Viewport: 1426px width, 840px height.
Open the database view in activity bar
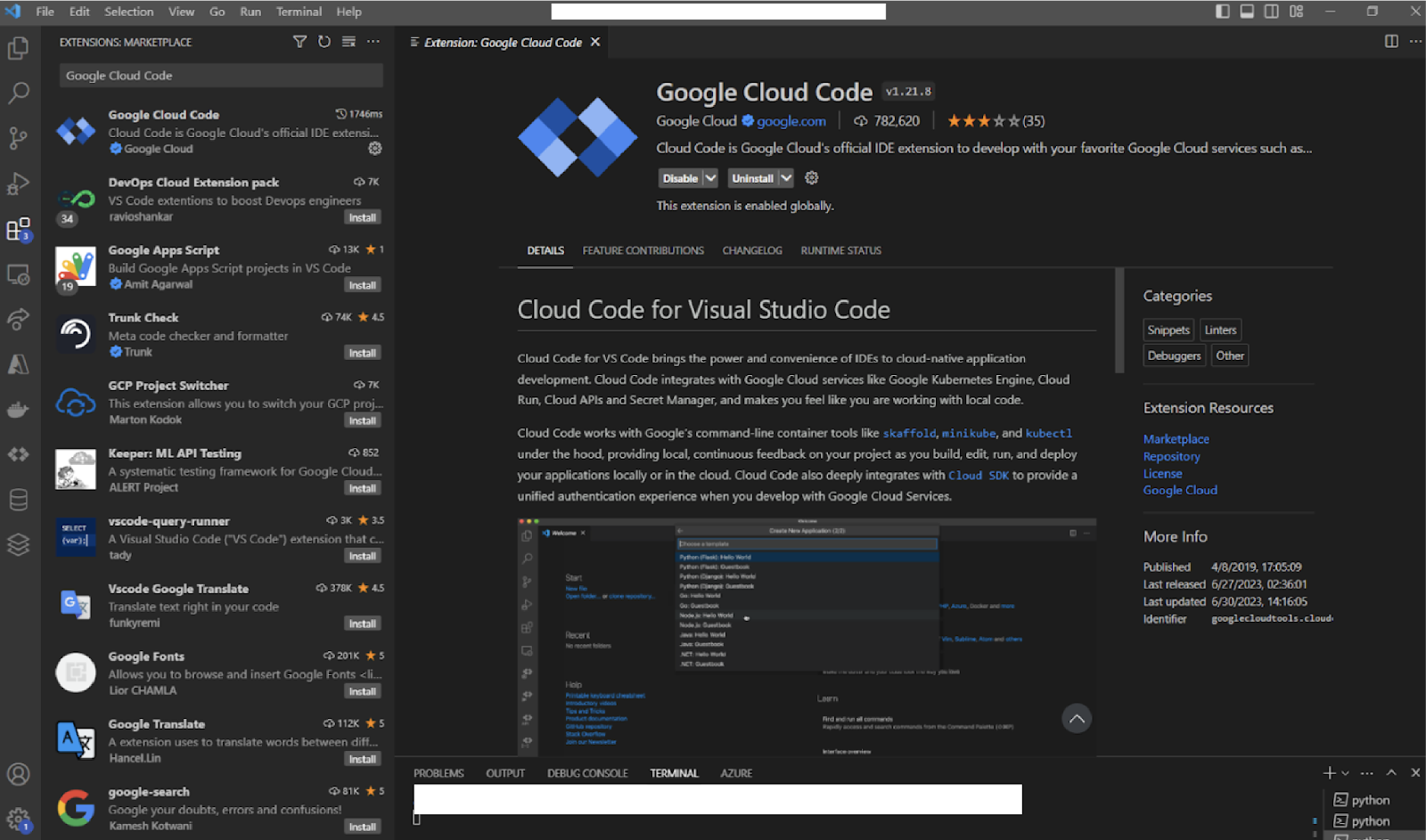coord(19,500)
